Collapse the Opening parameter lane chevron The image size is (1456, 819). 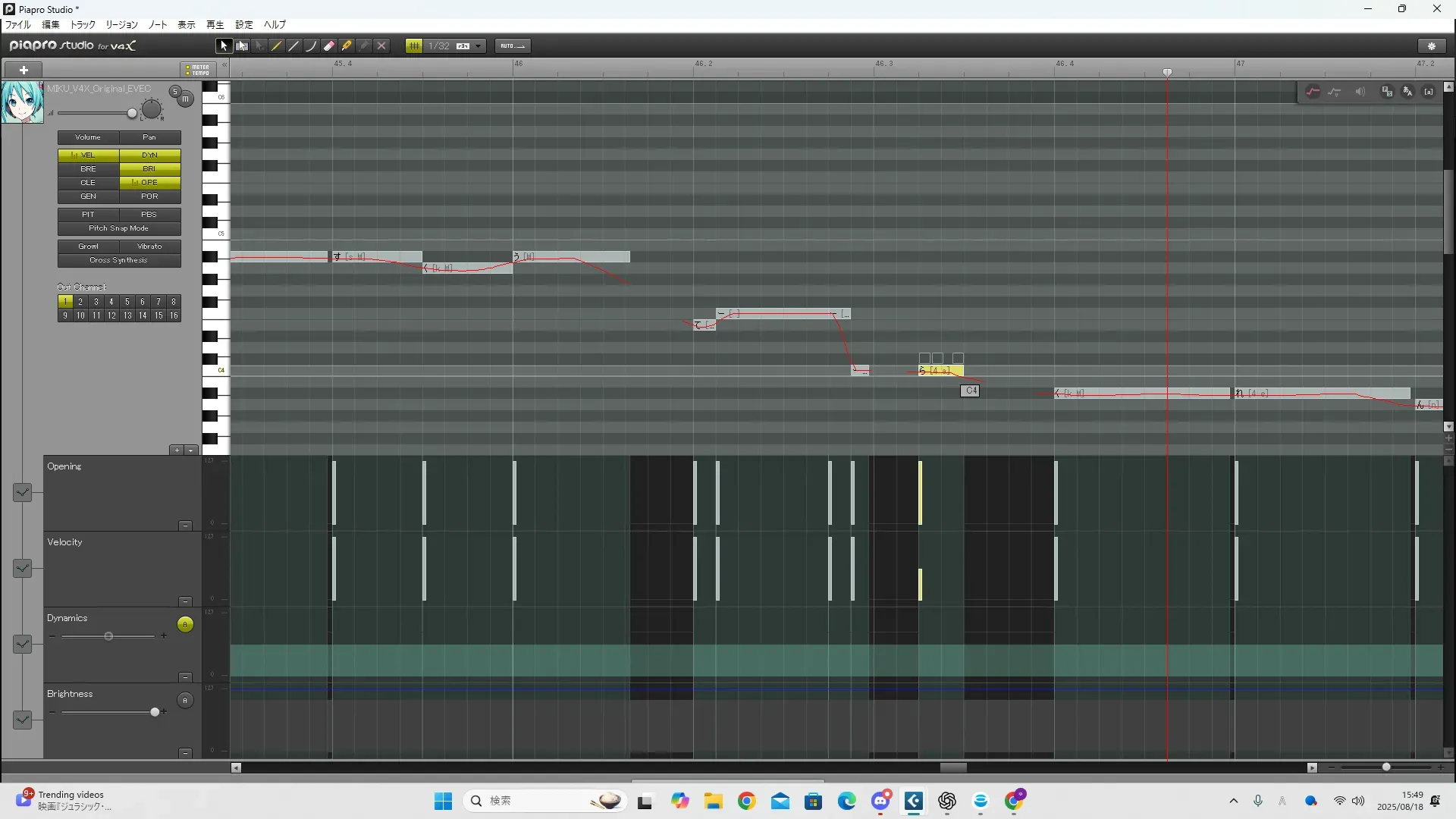pos(22,493)
